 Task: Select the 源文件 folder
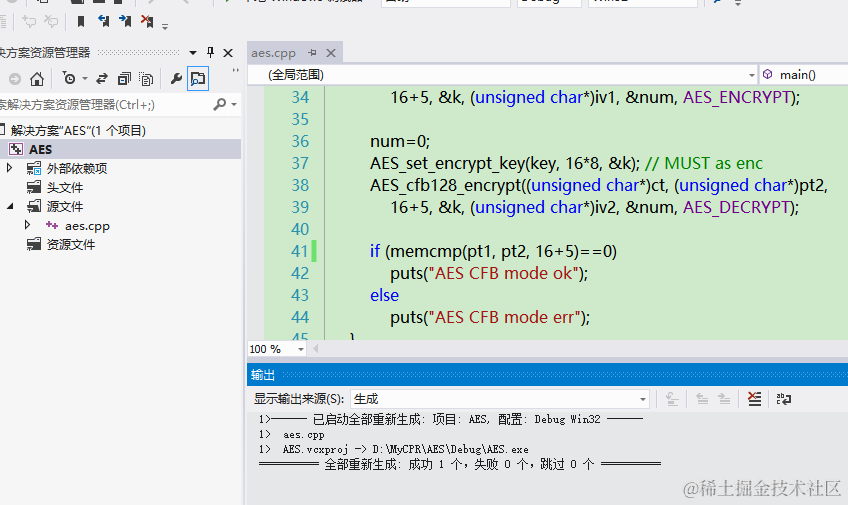[64, 207]
